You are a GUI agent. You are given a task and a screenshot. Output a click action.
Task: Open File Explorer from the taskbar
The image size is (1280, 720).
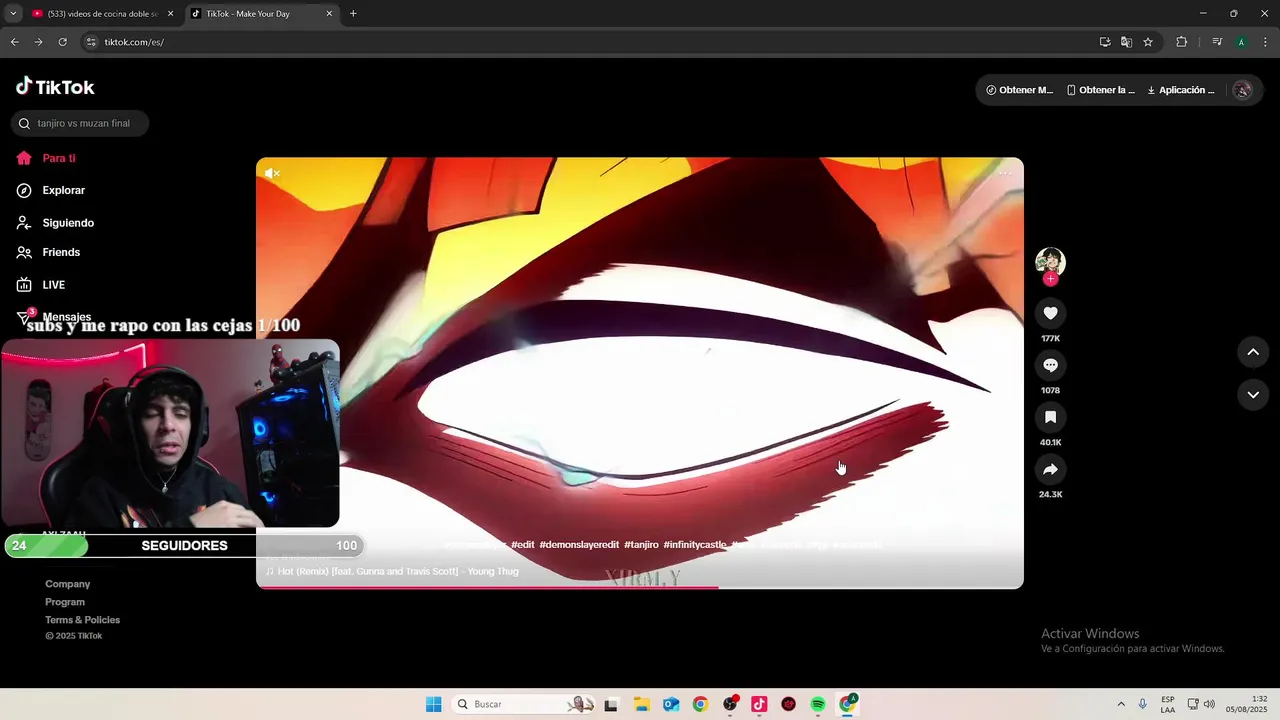(641, 704)
